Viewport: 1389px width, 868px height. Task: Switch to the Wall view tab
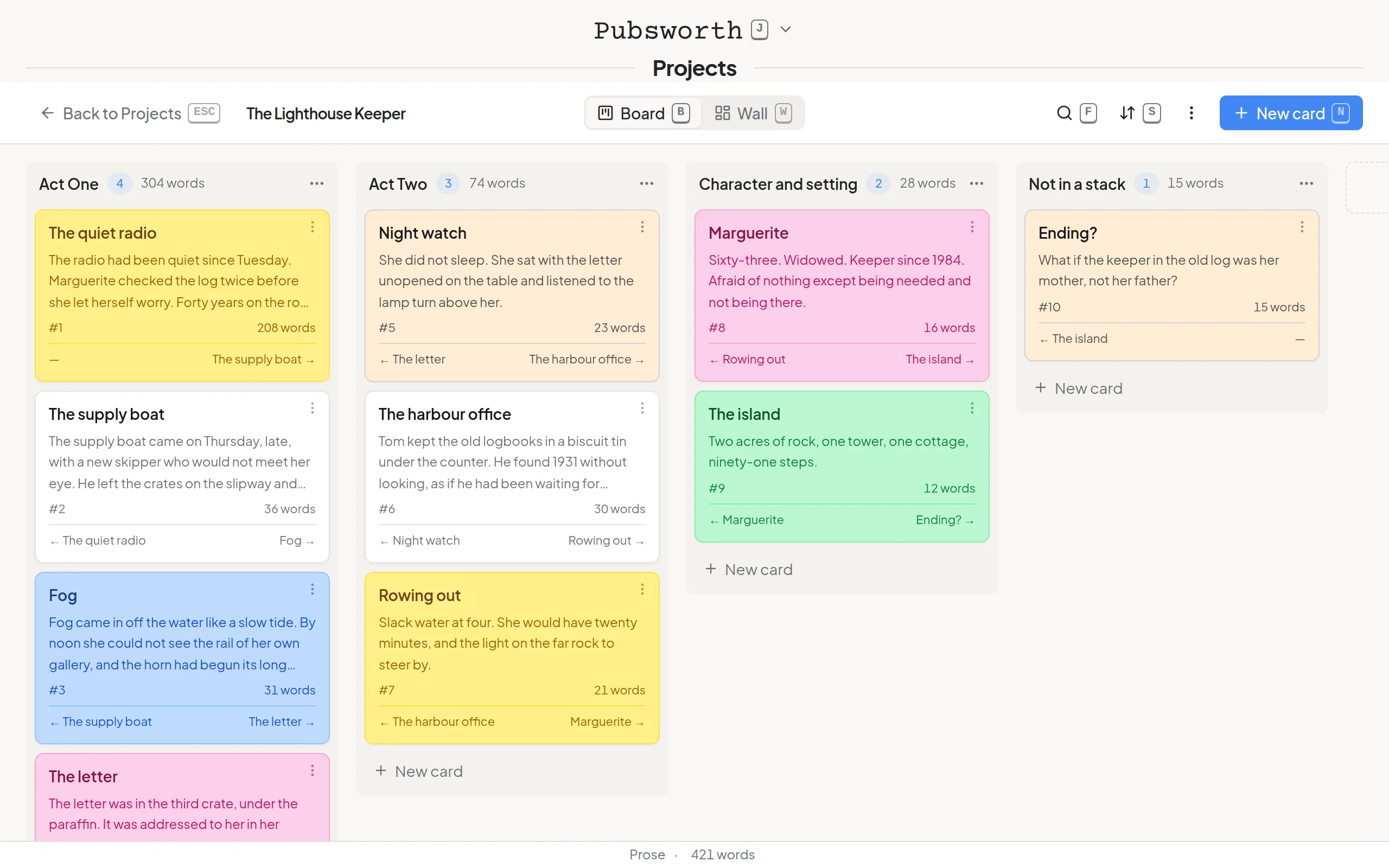coord(753,113)
